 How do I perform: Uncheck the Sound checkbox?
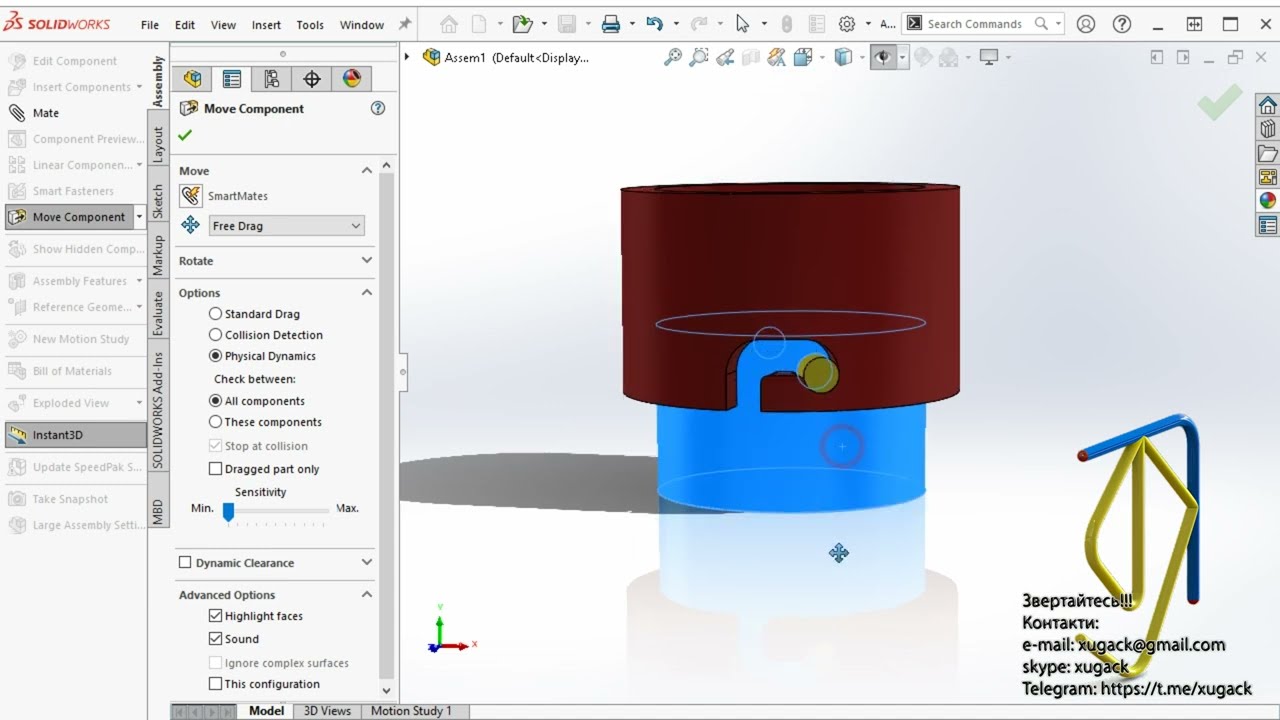pos(215,639)
